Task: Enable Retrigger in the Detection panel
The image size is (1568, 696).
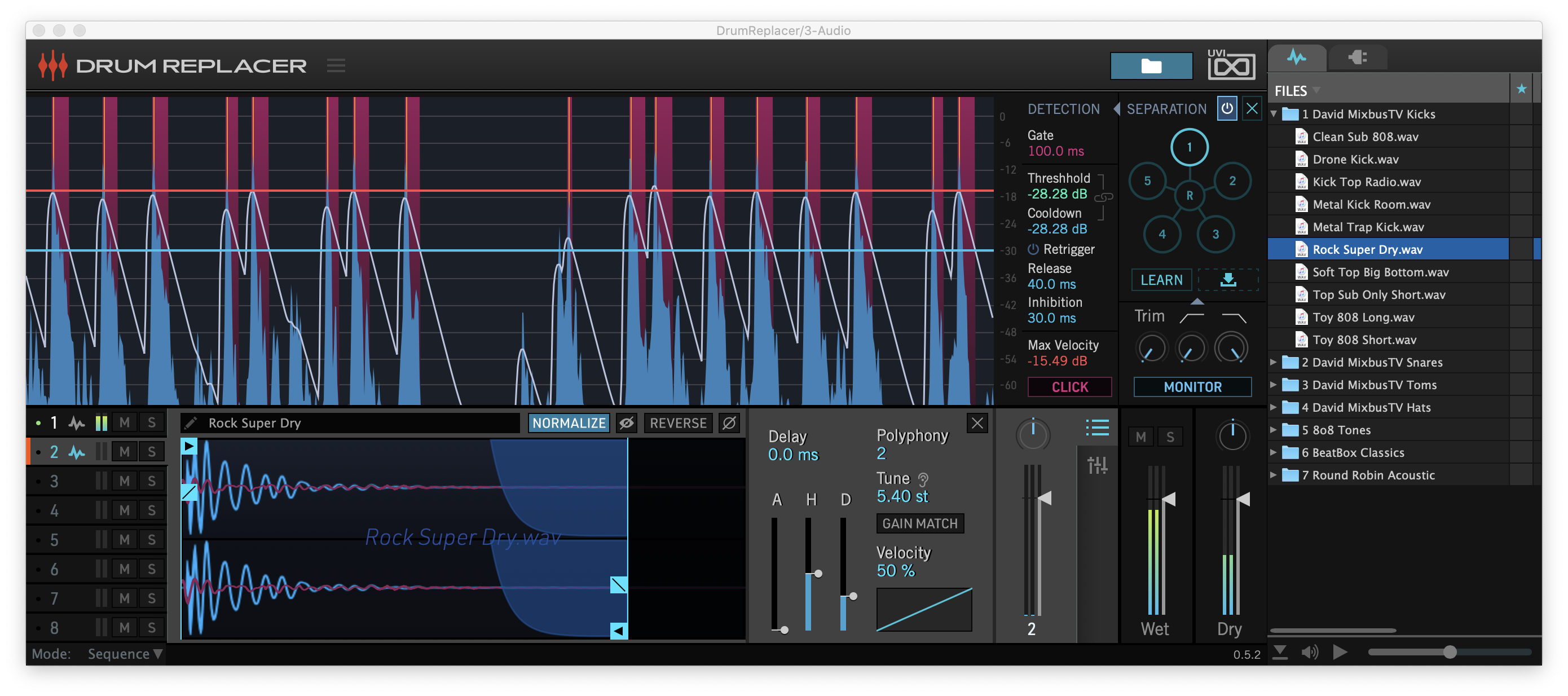Action: (x=1033, y=250)
